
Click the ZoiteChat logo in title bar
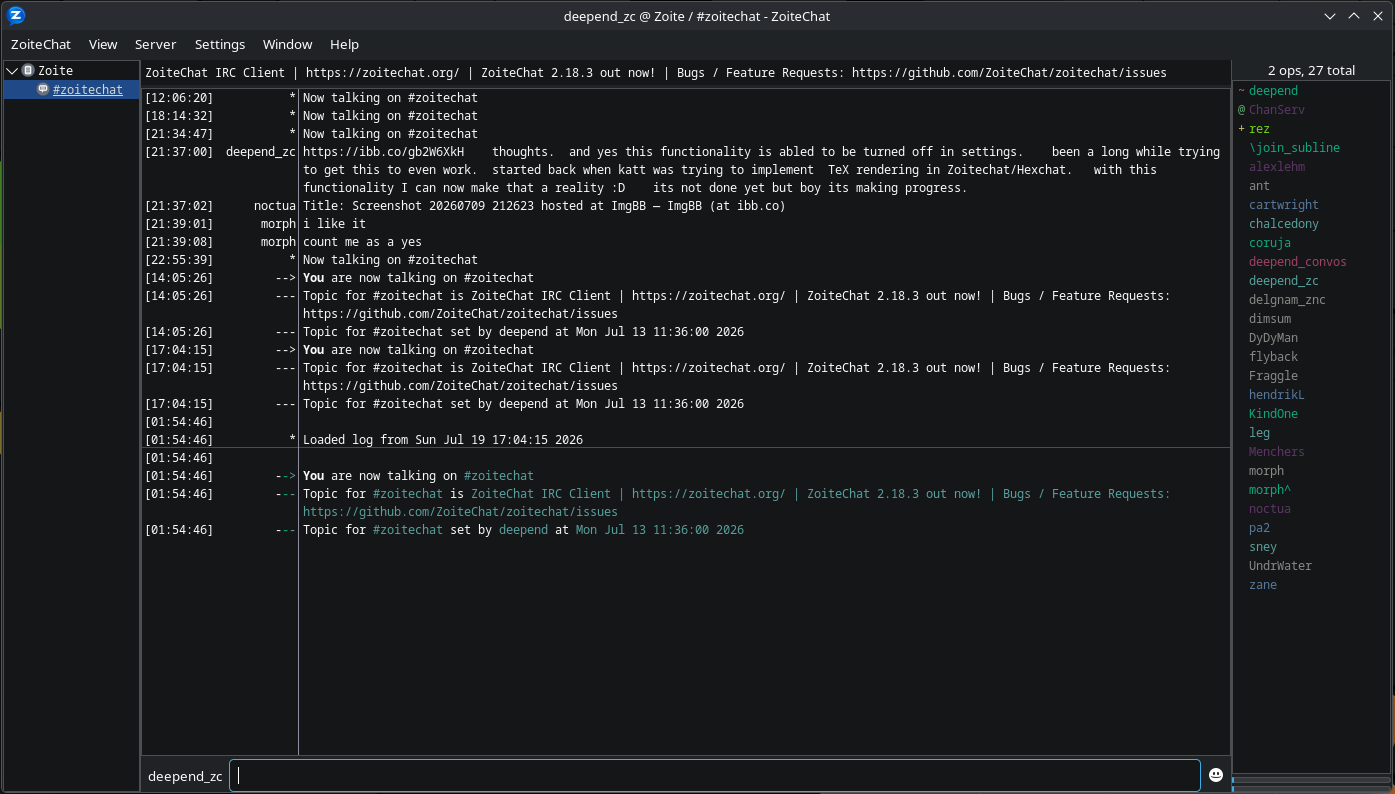click(16, 15)
